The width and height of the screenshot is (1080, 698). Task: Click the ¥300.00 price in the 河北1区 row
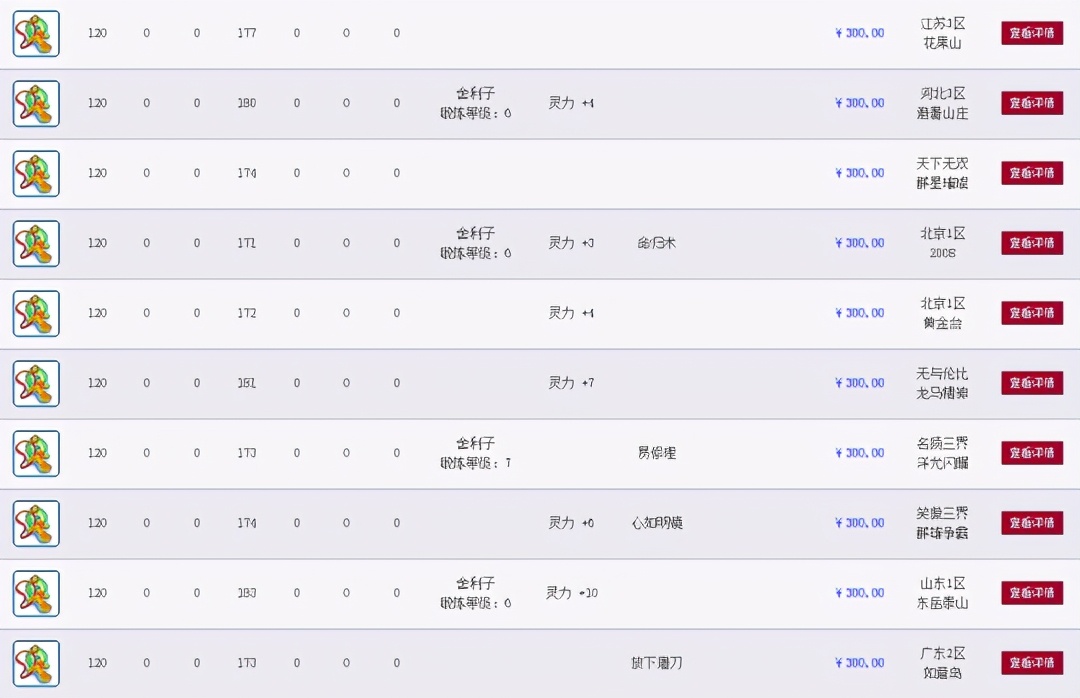coord(859,103)
